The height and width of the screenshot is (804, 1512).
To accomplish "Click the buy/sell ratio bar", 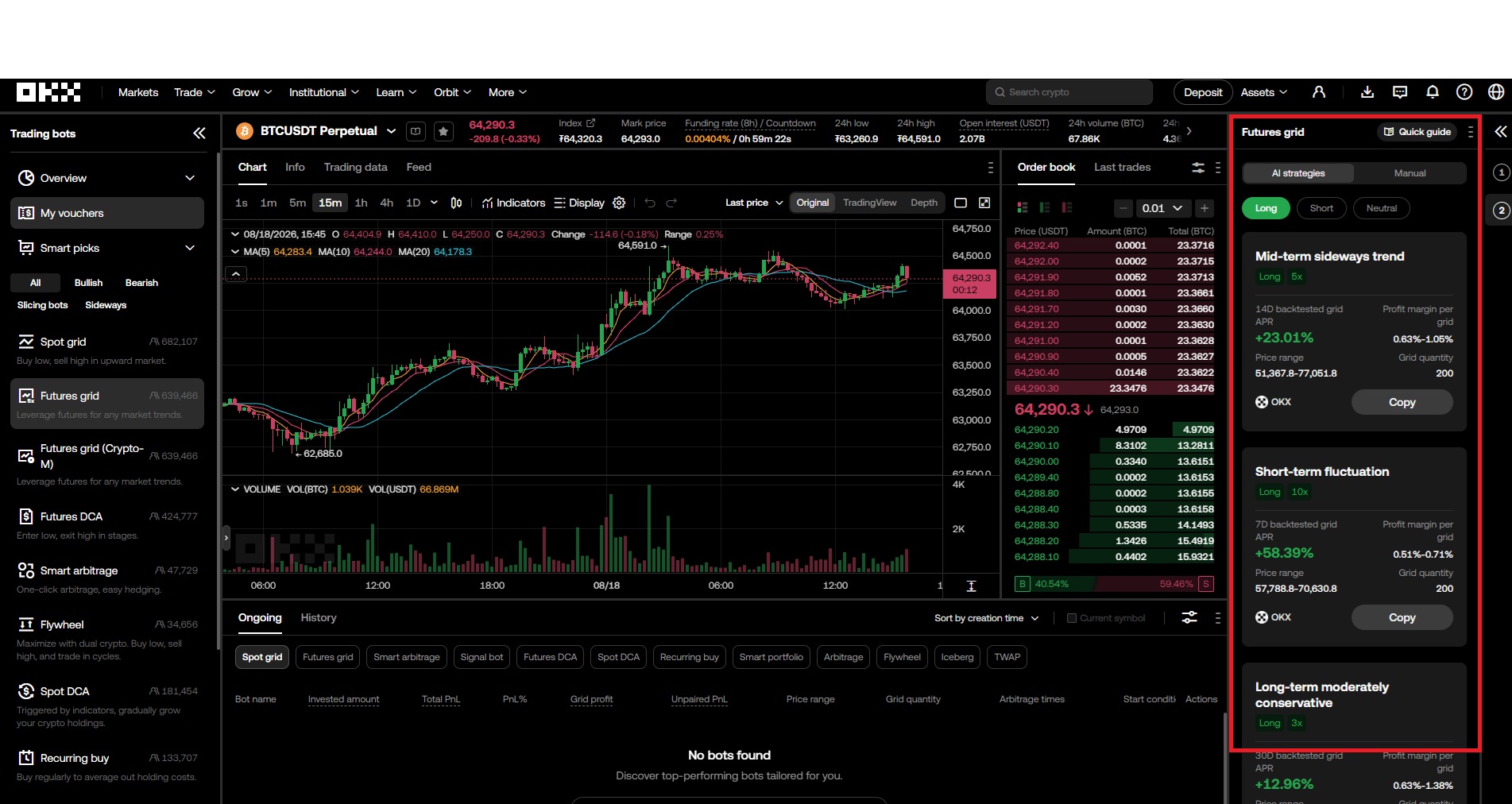I will pos(1114,584).
